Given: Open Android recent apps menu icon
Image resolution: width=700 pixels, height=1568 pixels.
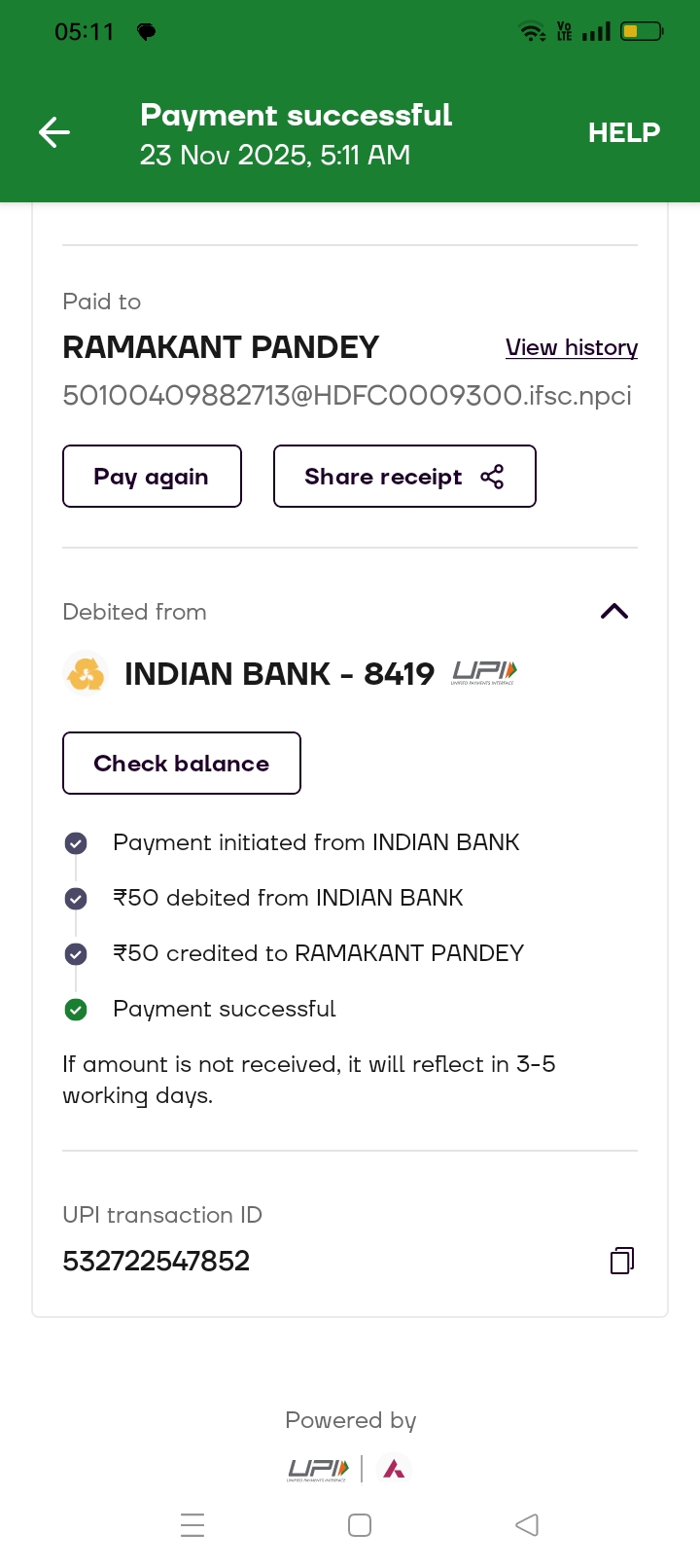Looking at the screenshot, I should (192, 1524).
